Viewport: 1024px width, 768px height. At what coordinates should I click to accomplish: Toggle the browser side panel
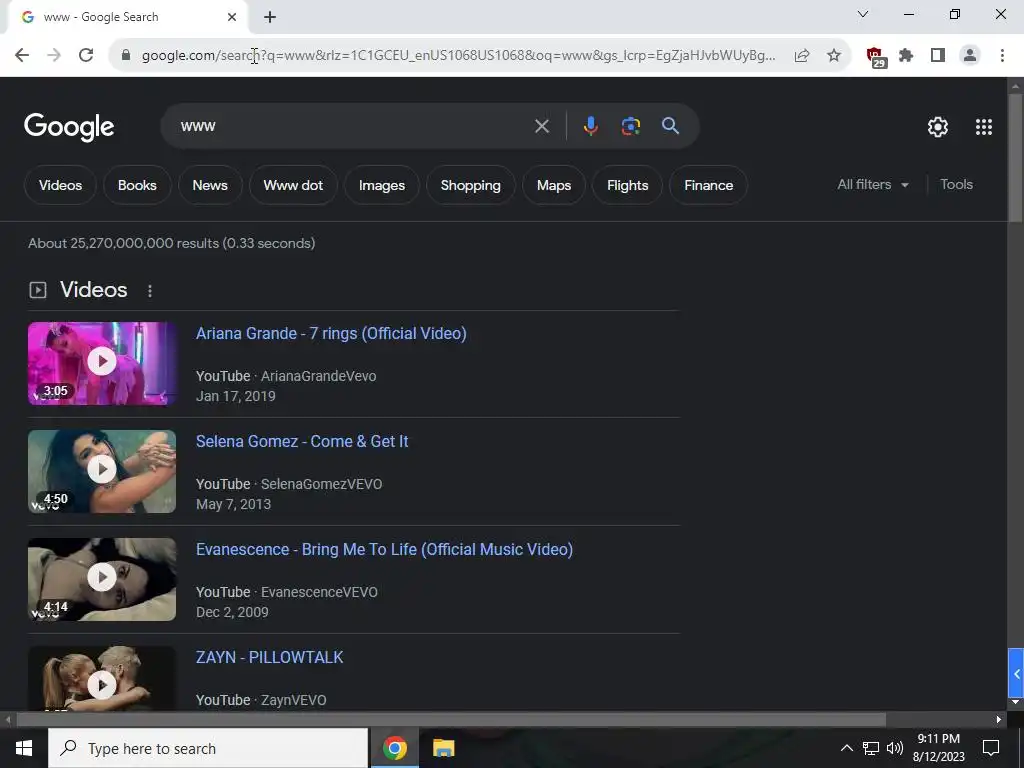[938, 56]
